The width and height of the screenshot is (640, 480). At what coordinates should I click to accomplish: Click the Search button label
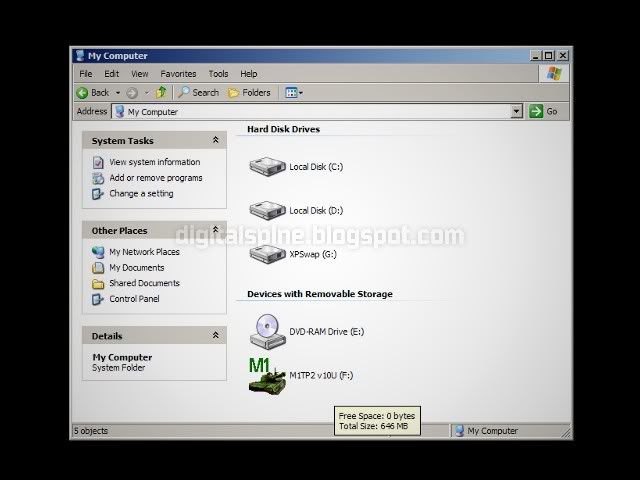tap(206, 93)
